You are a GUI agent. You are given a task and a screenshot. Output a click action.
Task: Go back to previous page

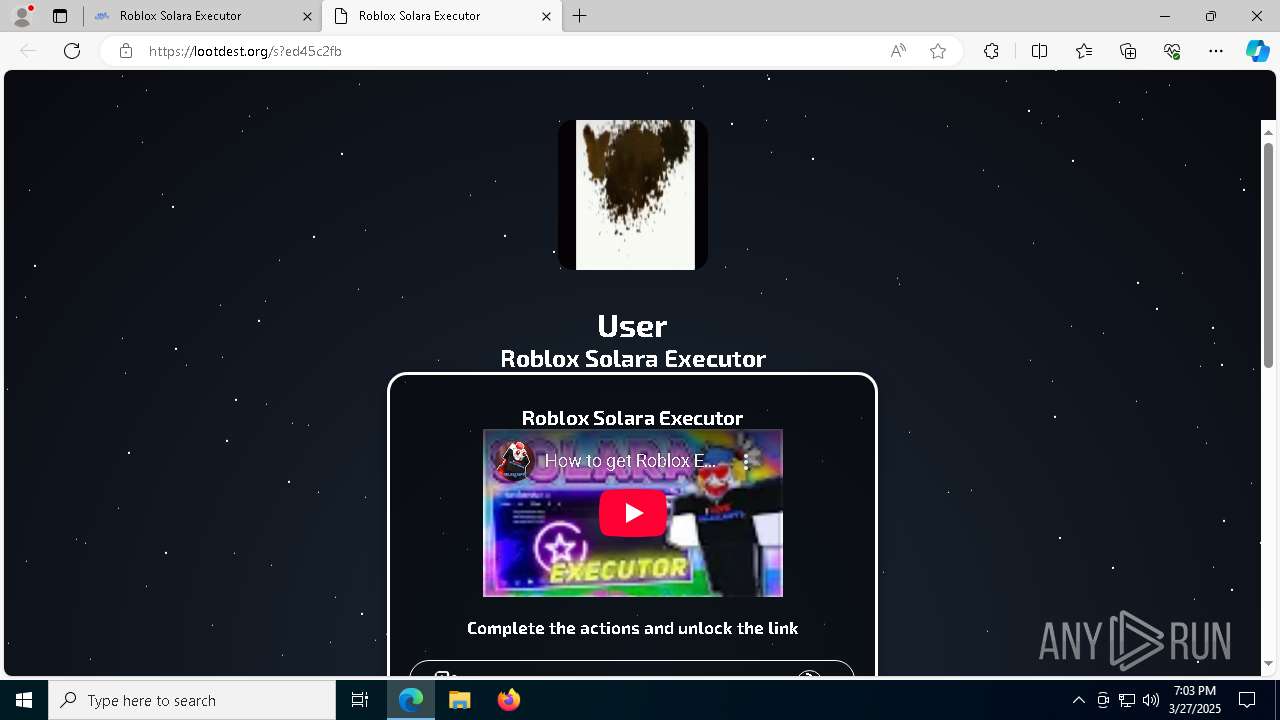(28, 51)
